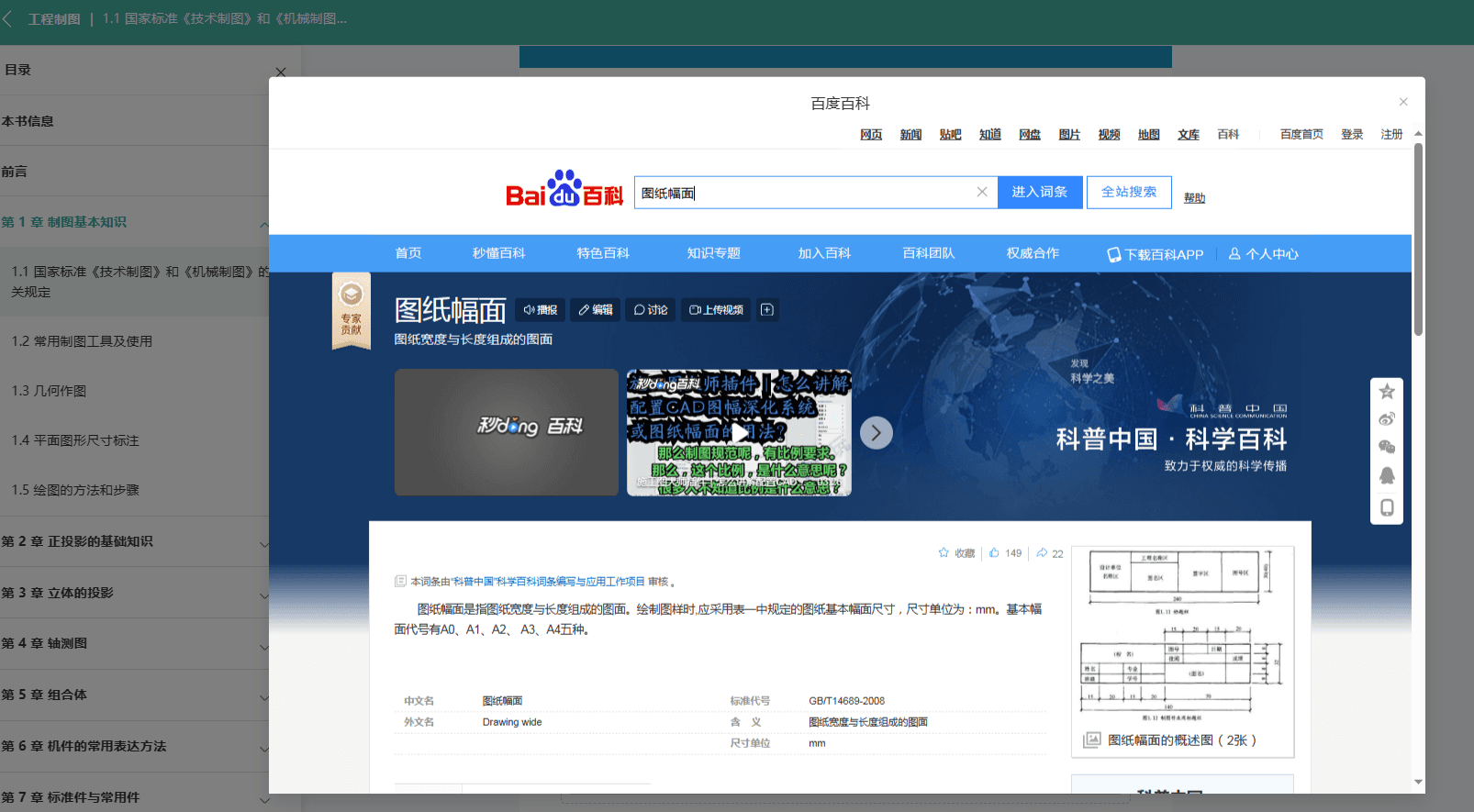Click the 编辑 pencil button

click(596, 310)
